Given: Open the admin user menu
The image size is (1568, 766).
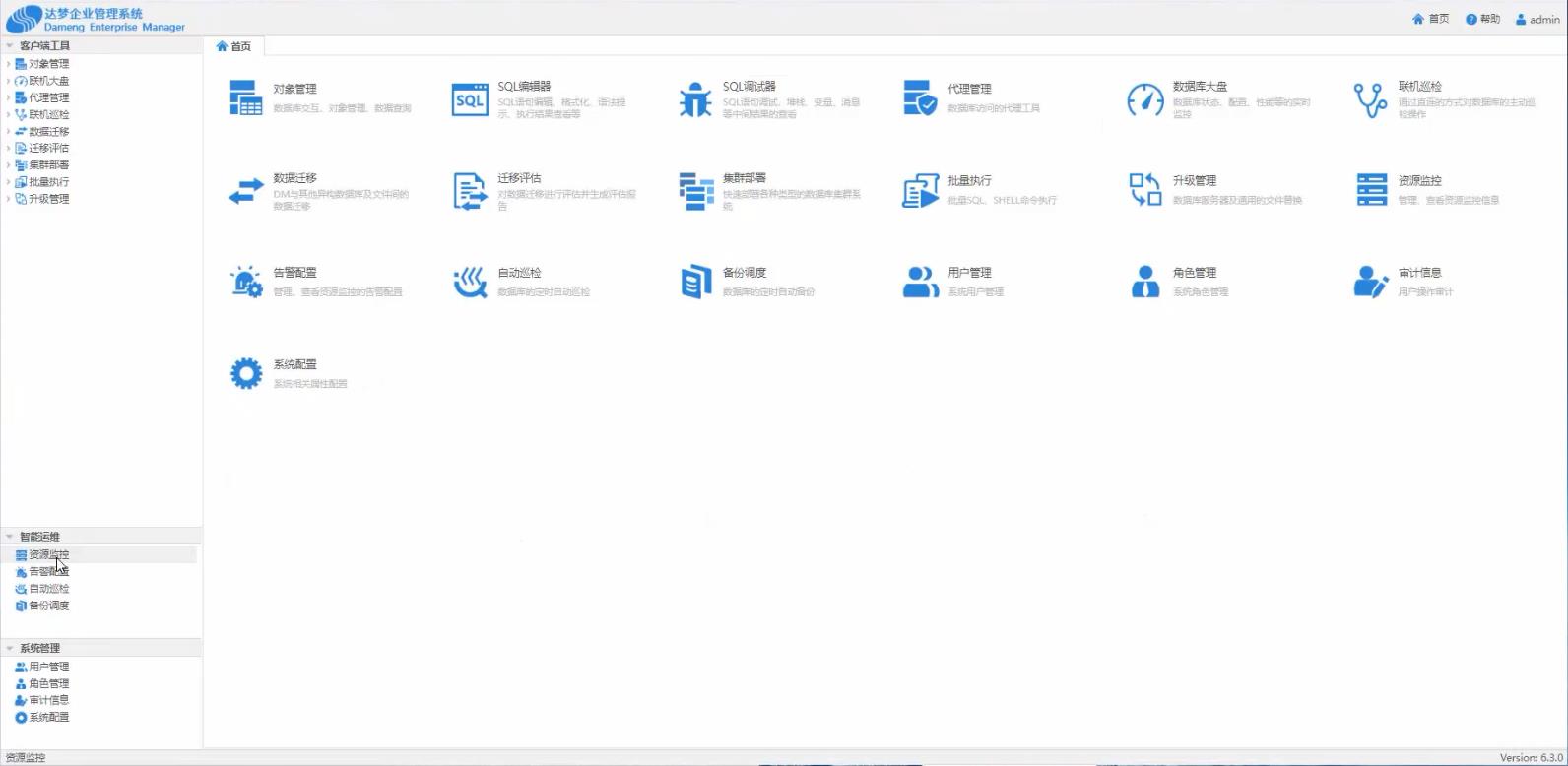Looking at the screenshot, I should (x=1537, y=19).
